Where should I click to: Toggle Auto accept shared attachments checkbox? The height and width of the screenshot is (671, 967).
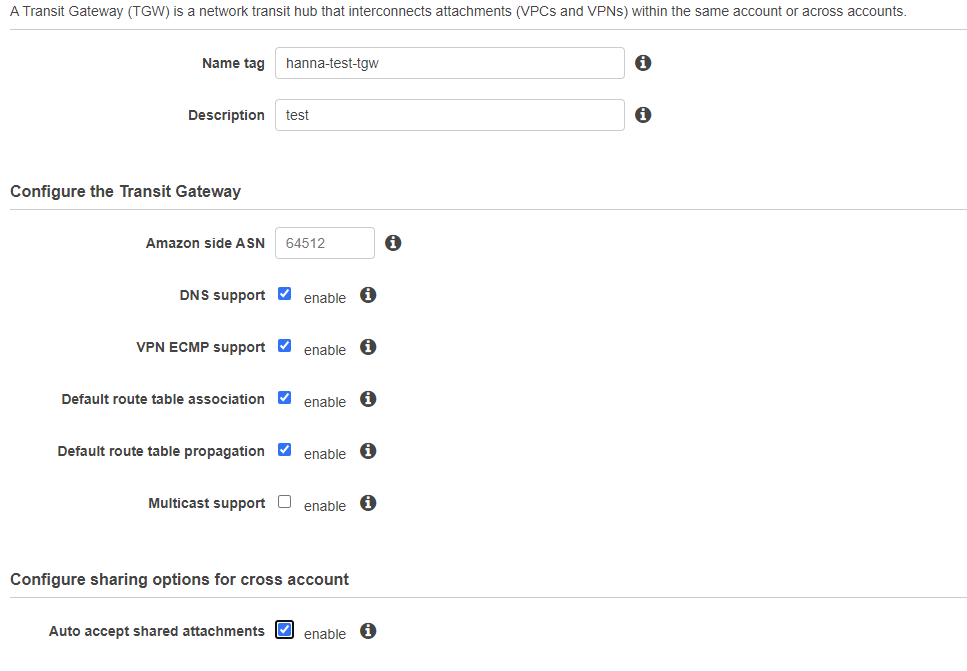pos(284,630)
